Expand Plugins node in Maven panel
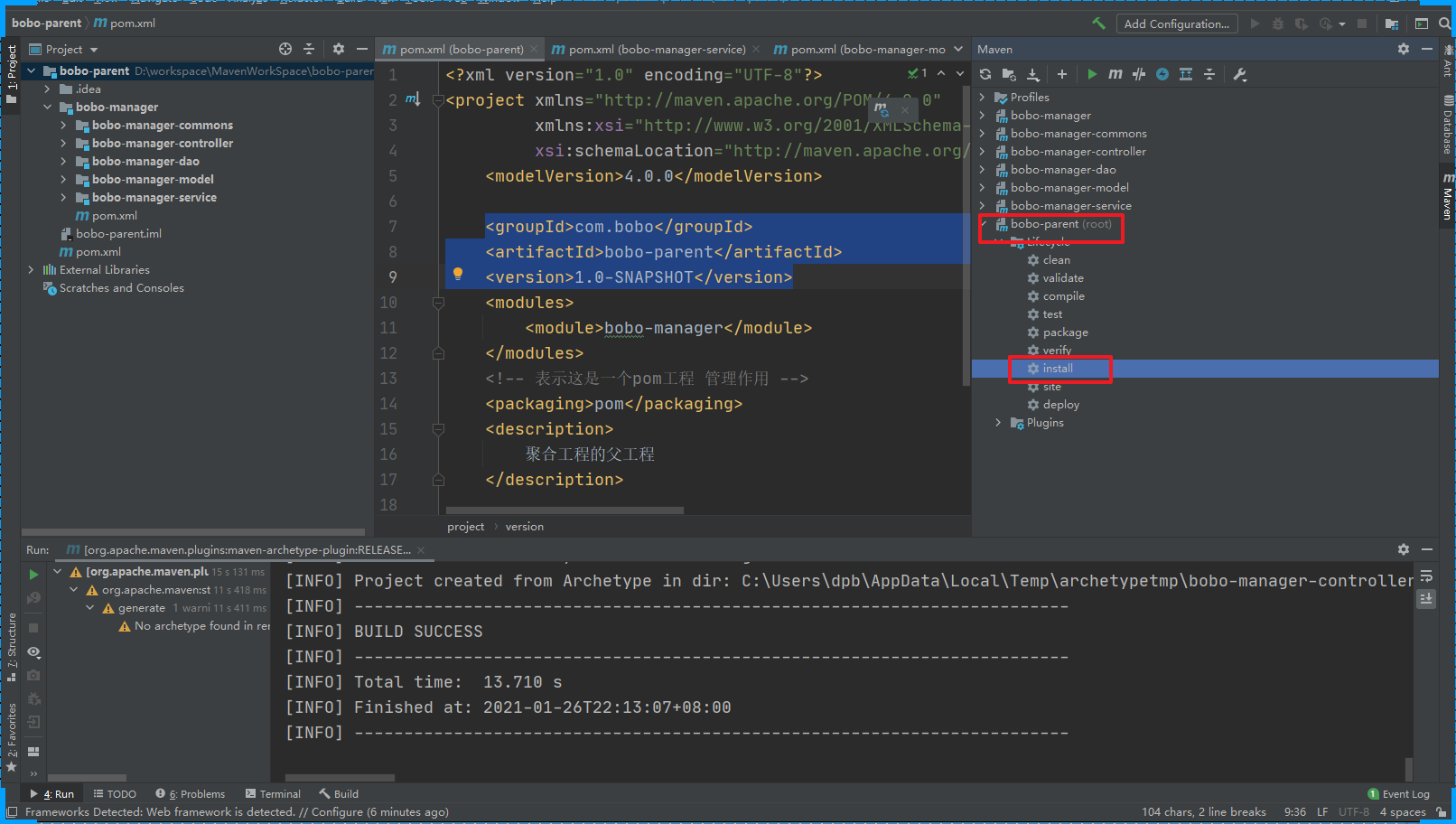1456x824 pixels. click(998, 422)
